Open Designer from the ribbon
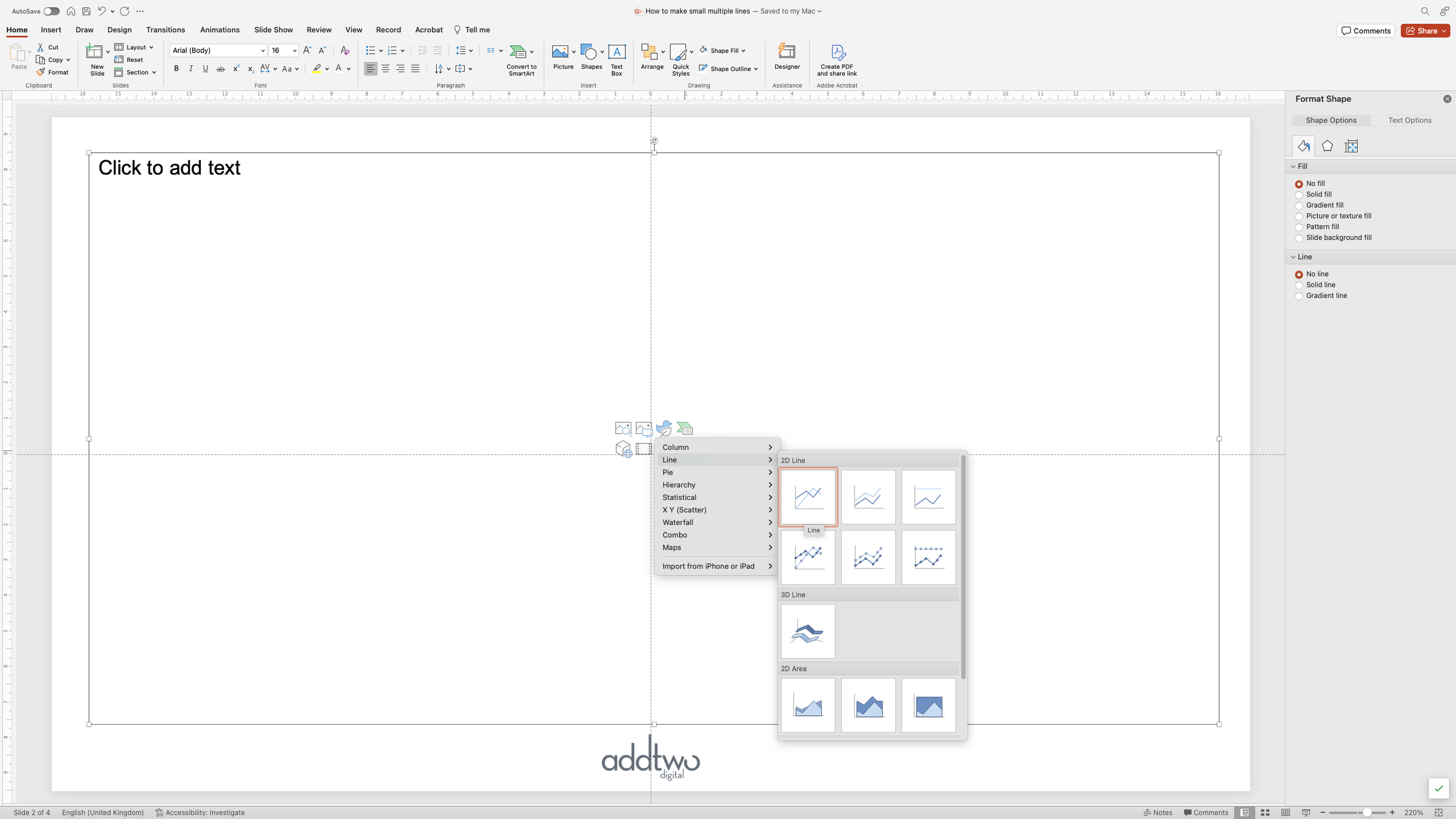Image resolution: width=1456 pixels, height=819 pixels. point(787,58)
